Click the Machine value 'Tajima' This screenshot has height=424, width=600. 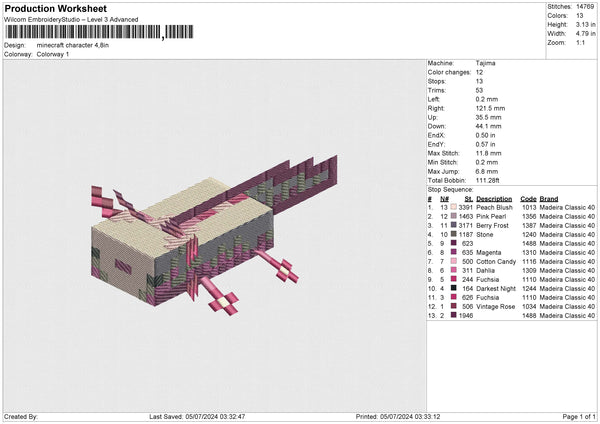(x=486, y=63)
